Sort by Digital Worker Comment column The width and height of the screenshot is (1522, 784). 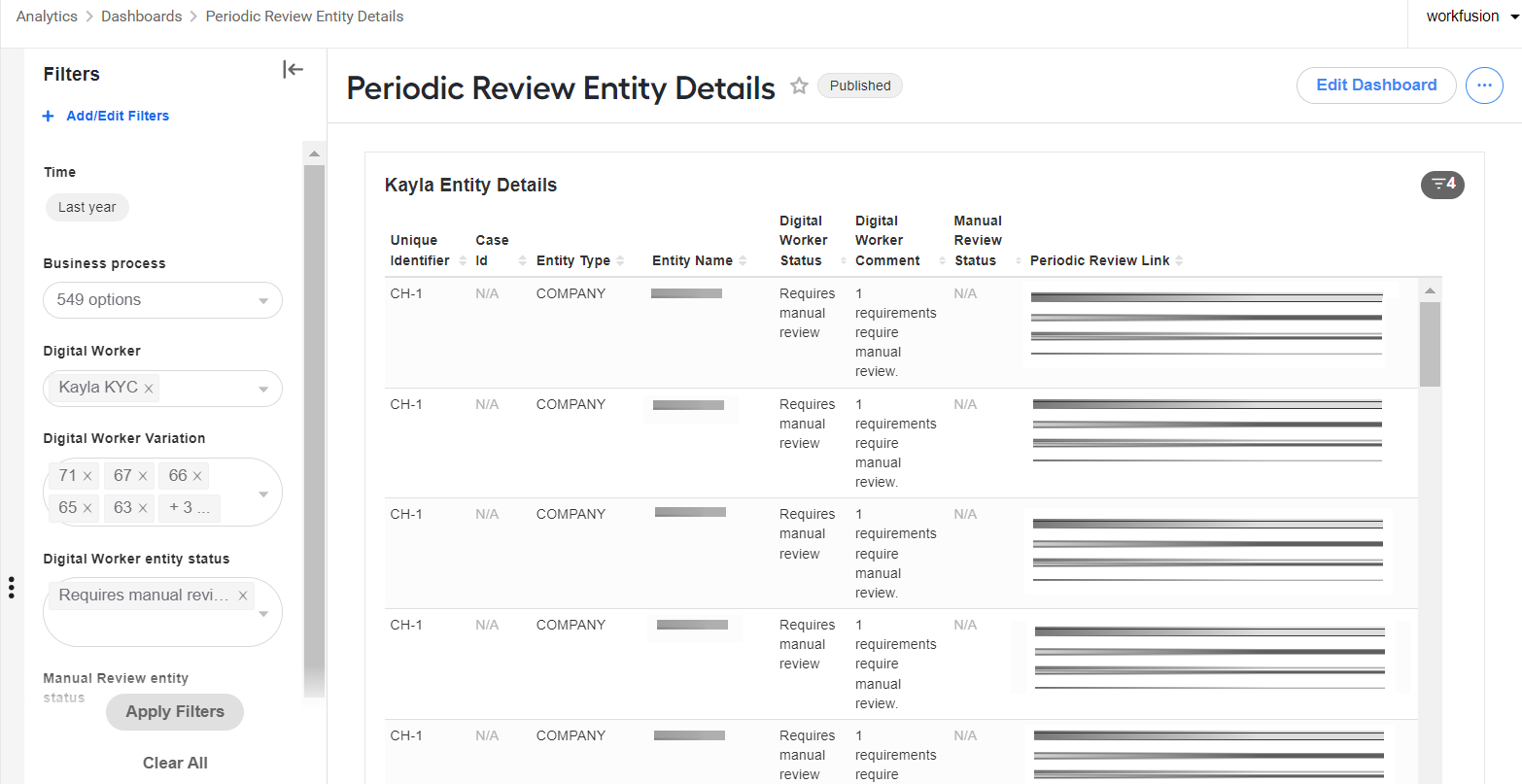(x=942, y=260)
